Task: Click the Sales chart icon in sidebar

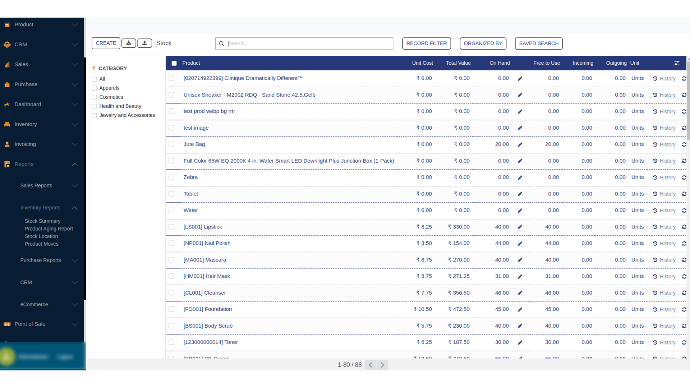Action: 7,65
